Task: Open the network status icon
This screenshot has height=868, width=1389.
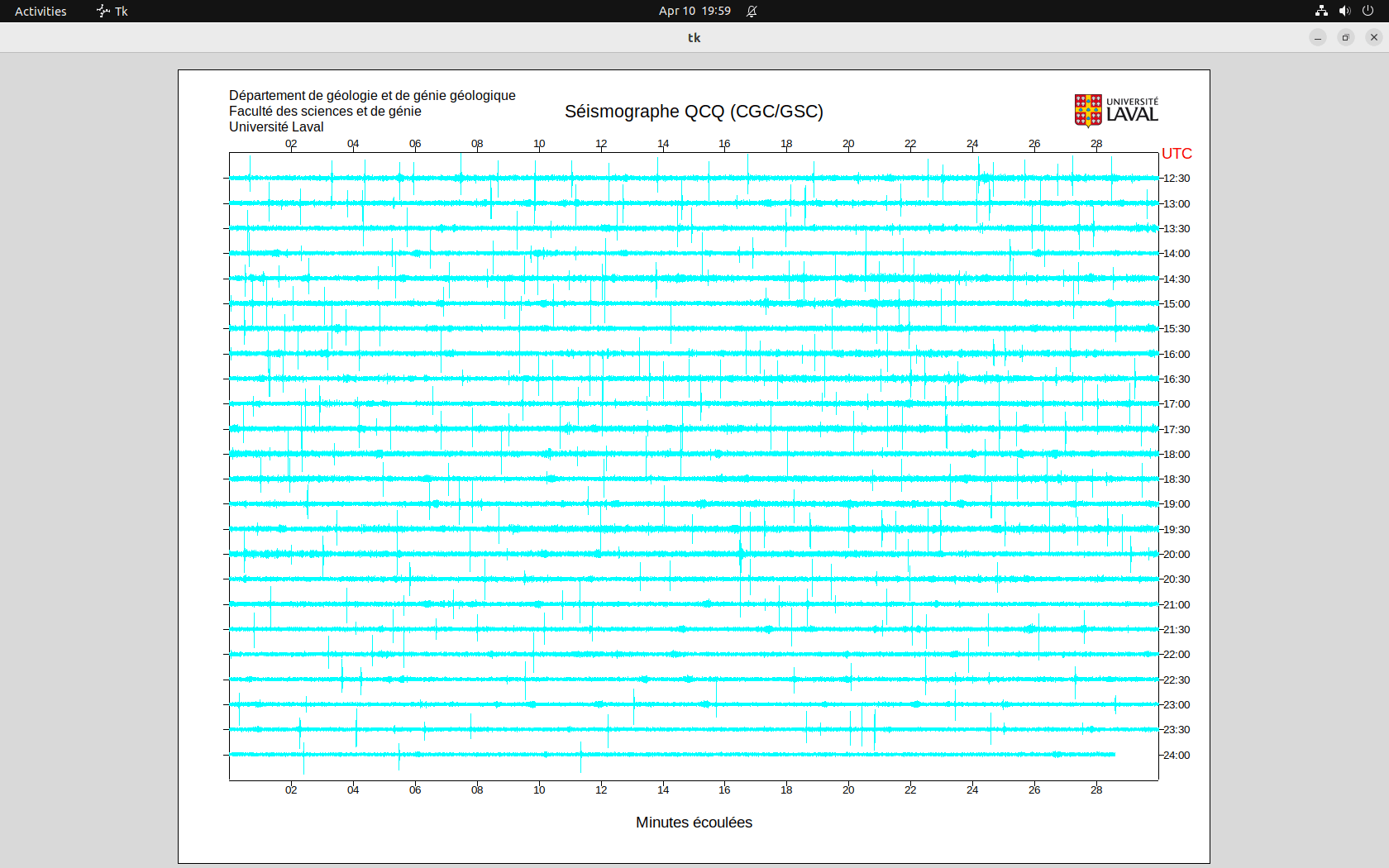Action: [x=1321, y=11]
